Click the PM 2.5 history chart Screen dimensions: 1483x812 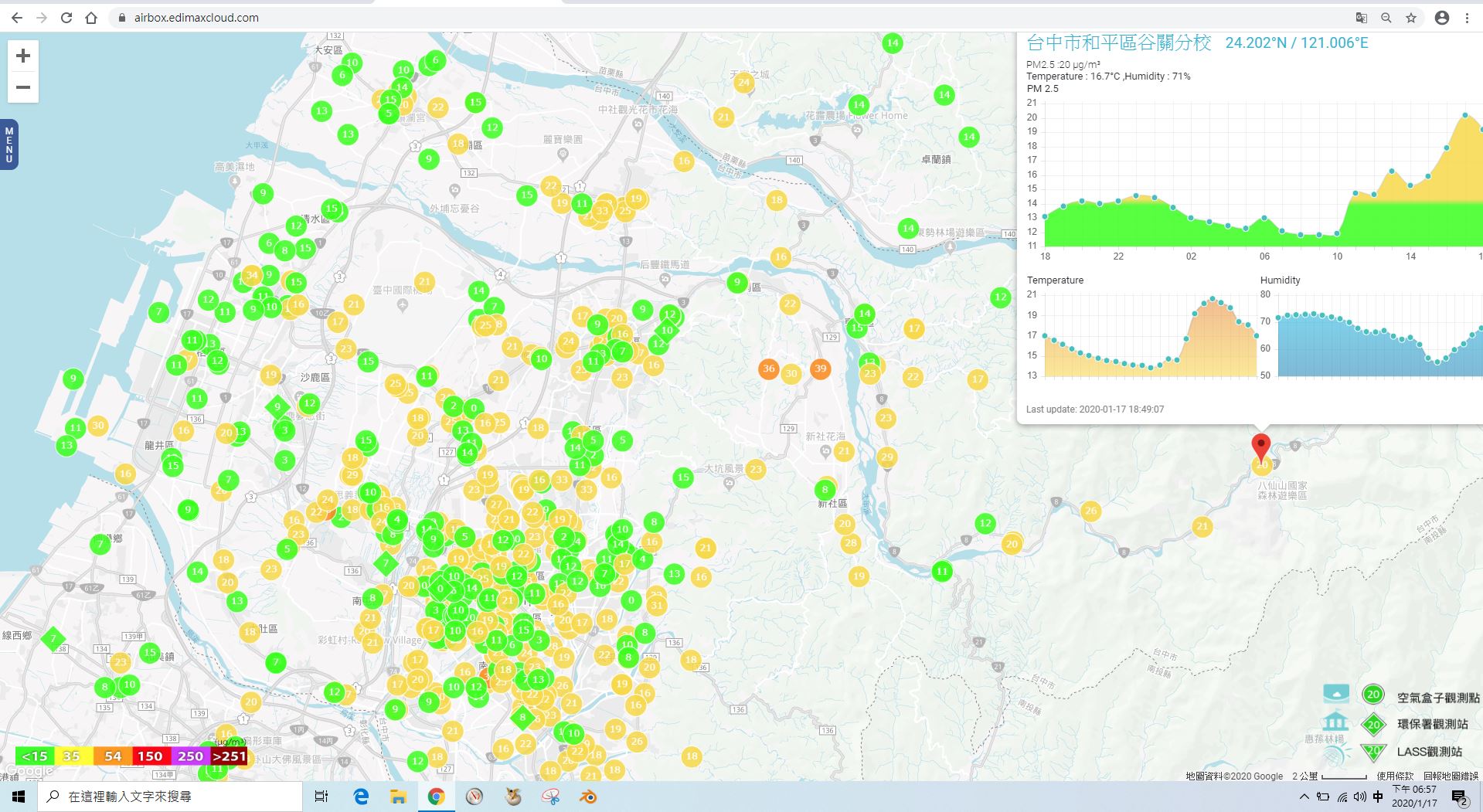click(x=1261, y=176)
